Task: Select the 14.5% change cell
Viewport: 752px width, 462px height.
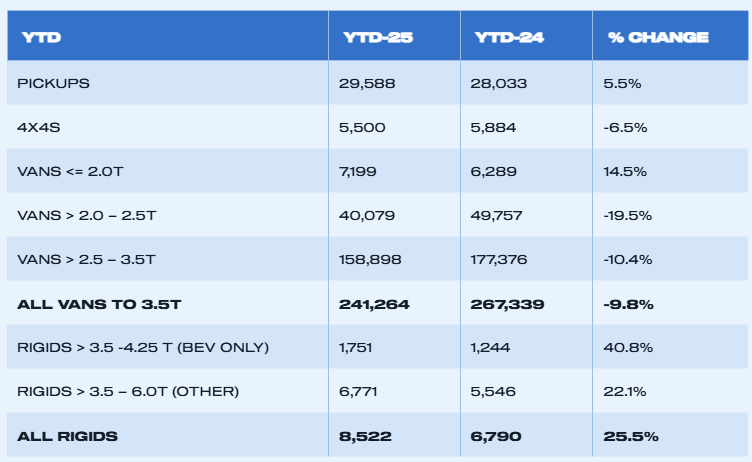Action: 625,171
